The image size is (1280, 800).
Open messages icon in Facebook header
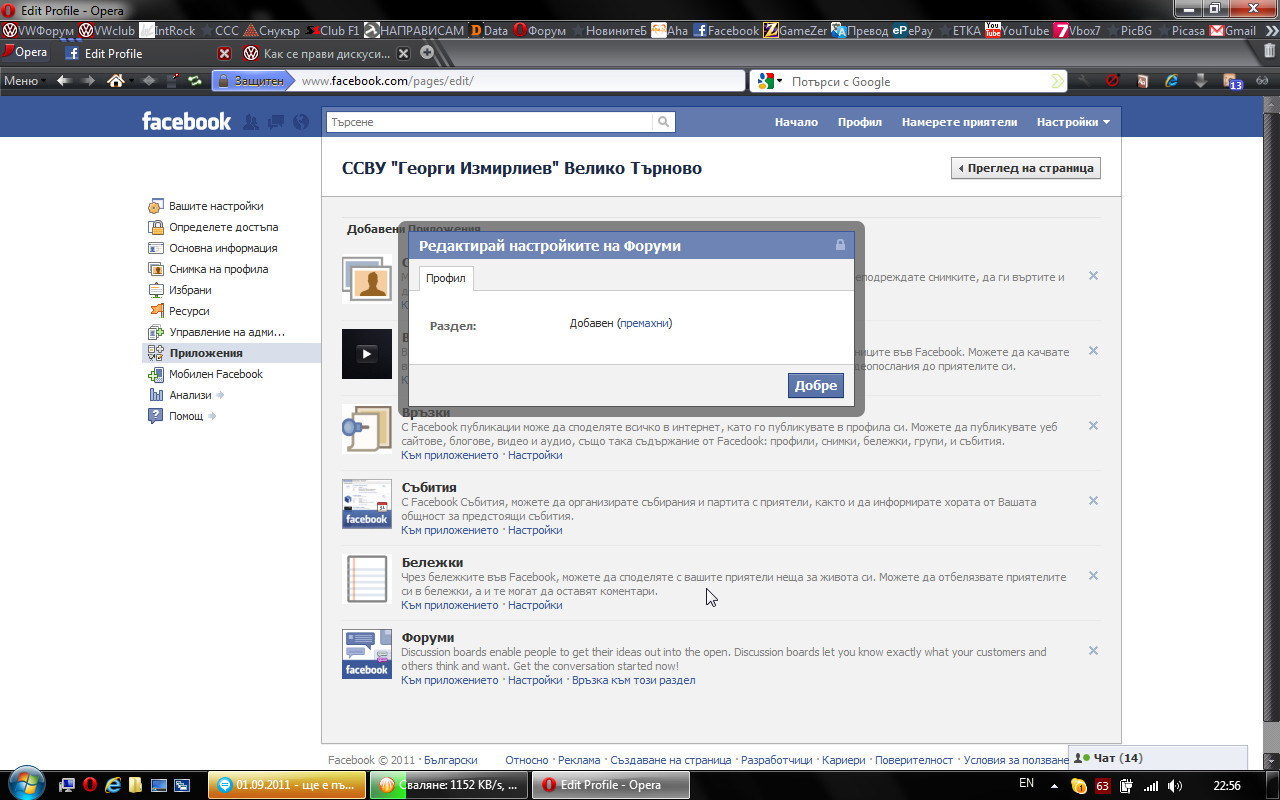pyautogui.click(x=276, y=122)
